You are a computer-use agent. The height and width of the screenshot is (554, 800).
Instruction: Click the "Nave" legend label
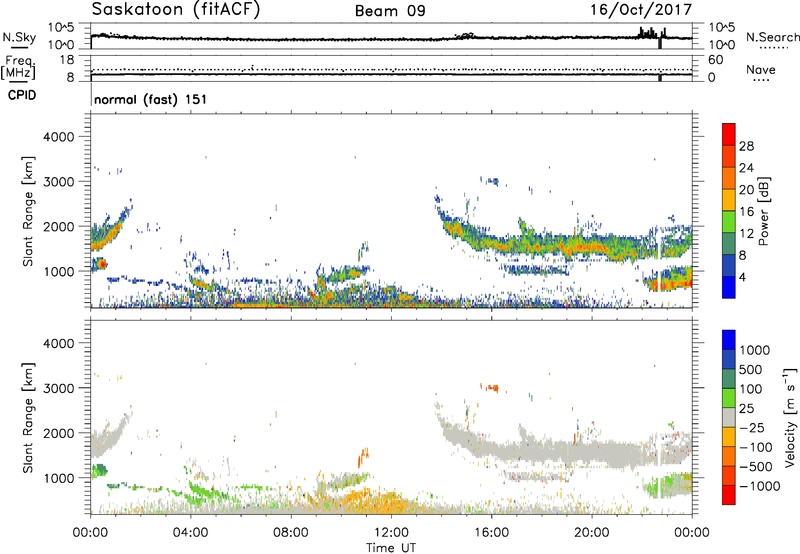click(761, 69)
